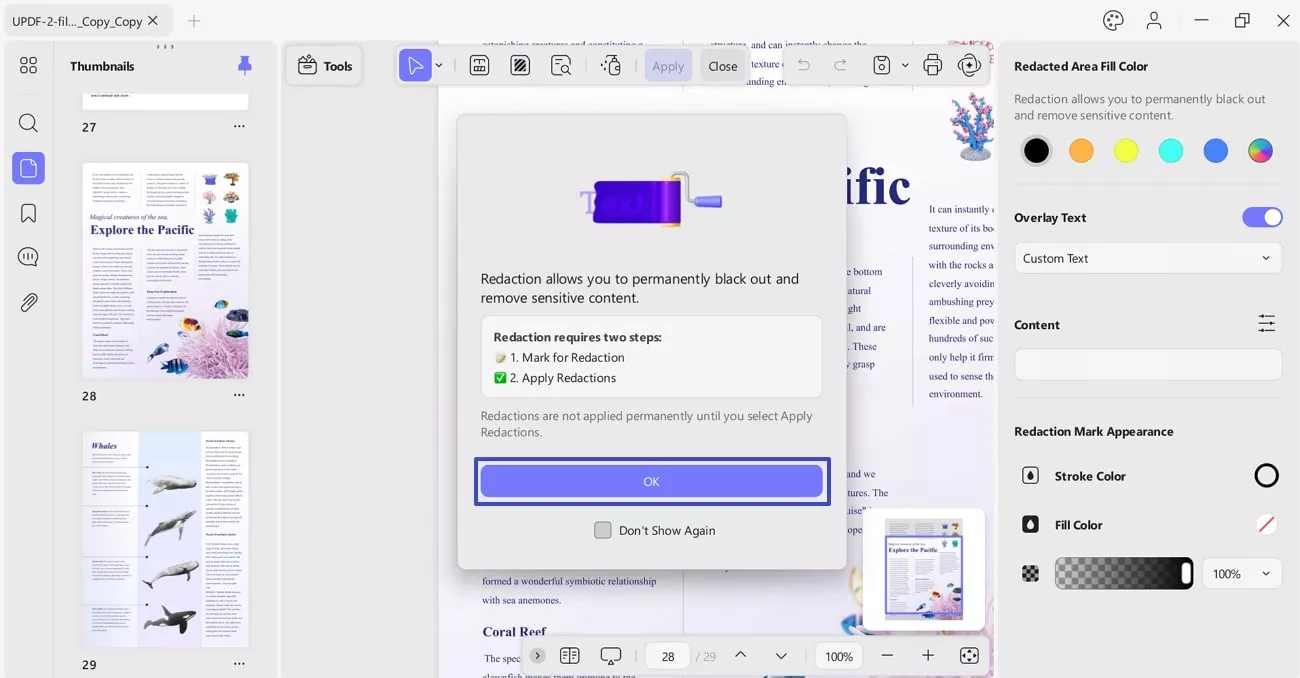
Task: Choose the redact page hatched tool
Action: [520, 66]
